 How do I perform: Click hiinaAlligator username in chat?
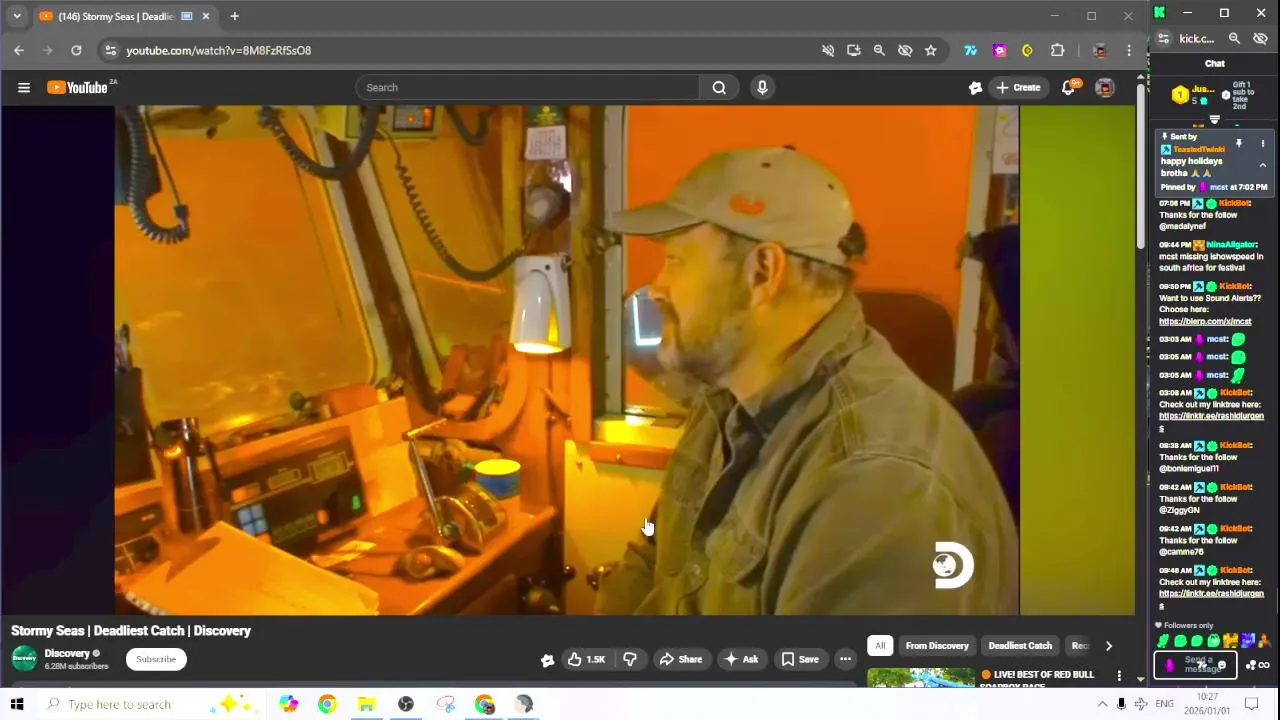(x=1231, y=244)
